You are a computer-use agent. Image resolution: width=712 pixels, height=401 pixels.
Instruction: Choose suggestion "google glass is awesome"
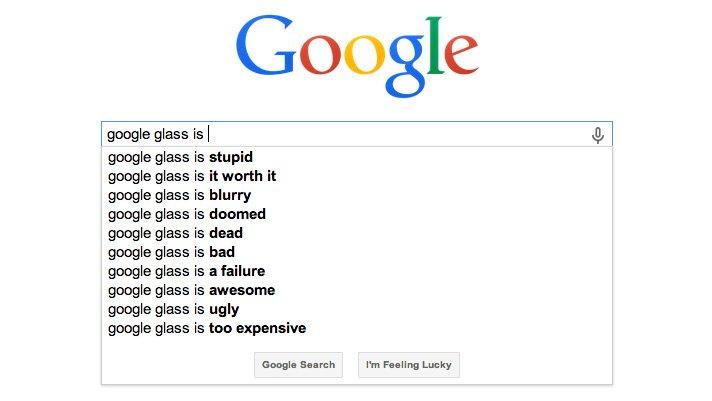357,290
